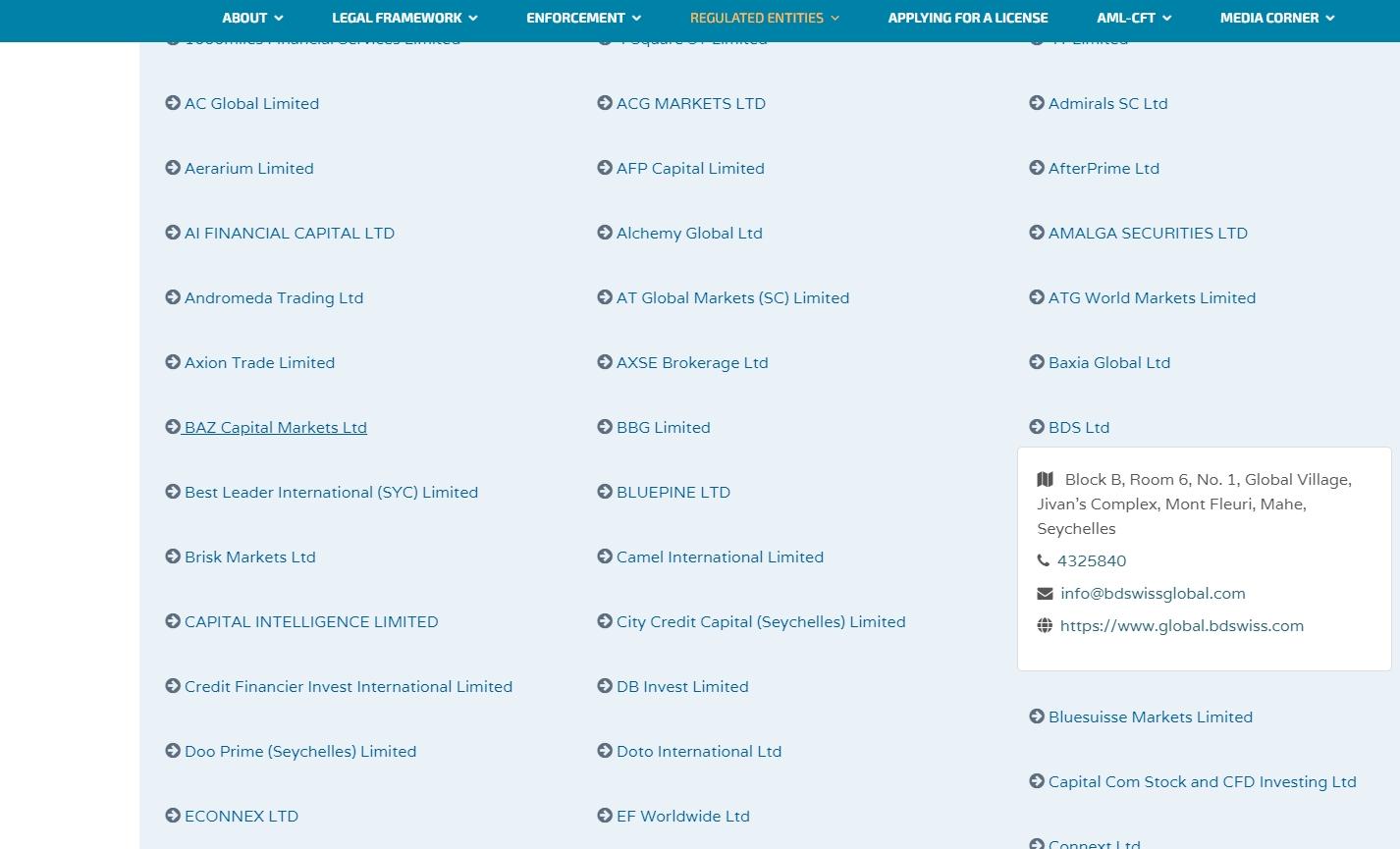
Task: Open EF Worldwide Ltd entry
Action: pos(683,816)
